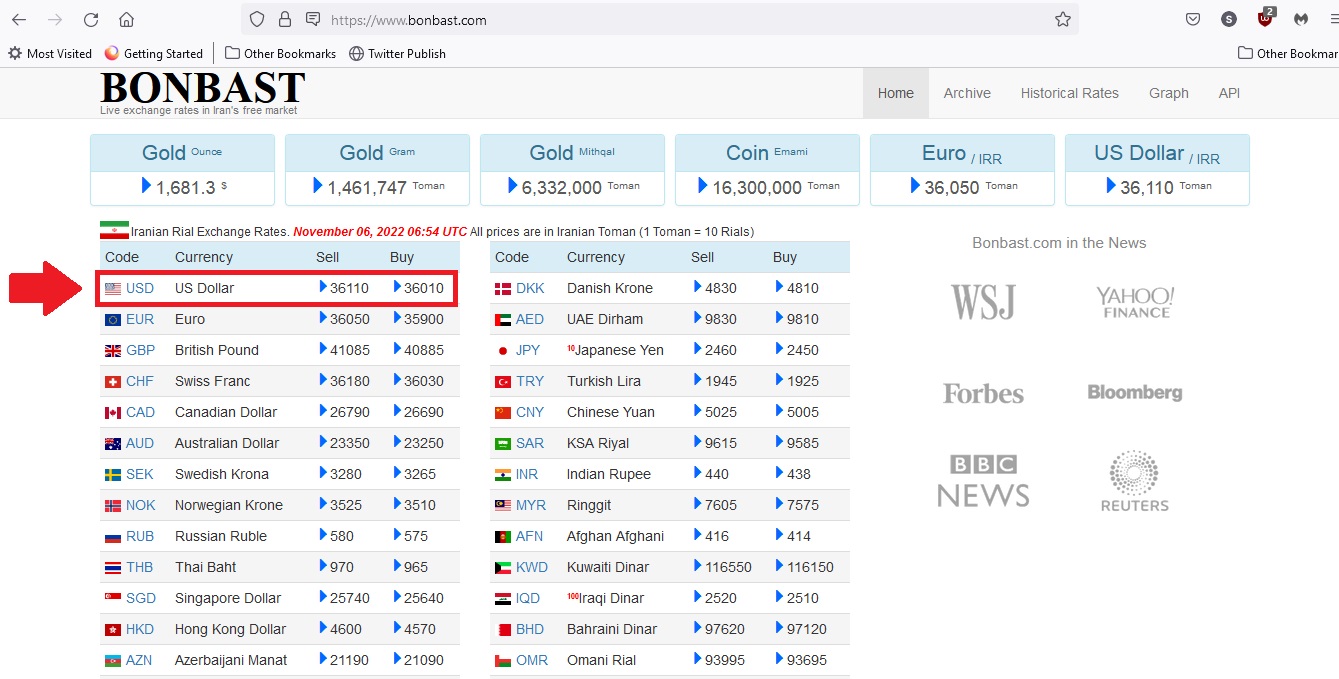
Task: Click the browser Back arrow
Action: (x=19, y=19)
